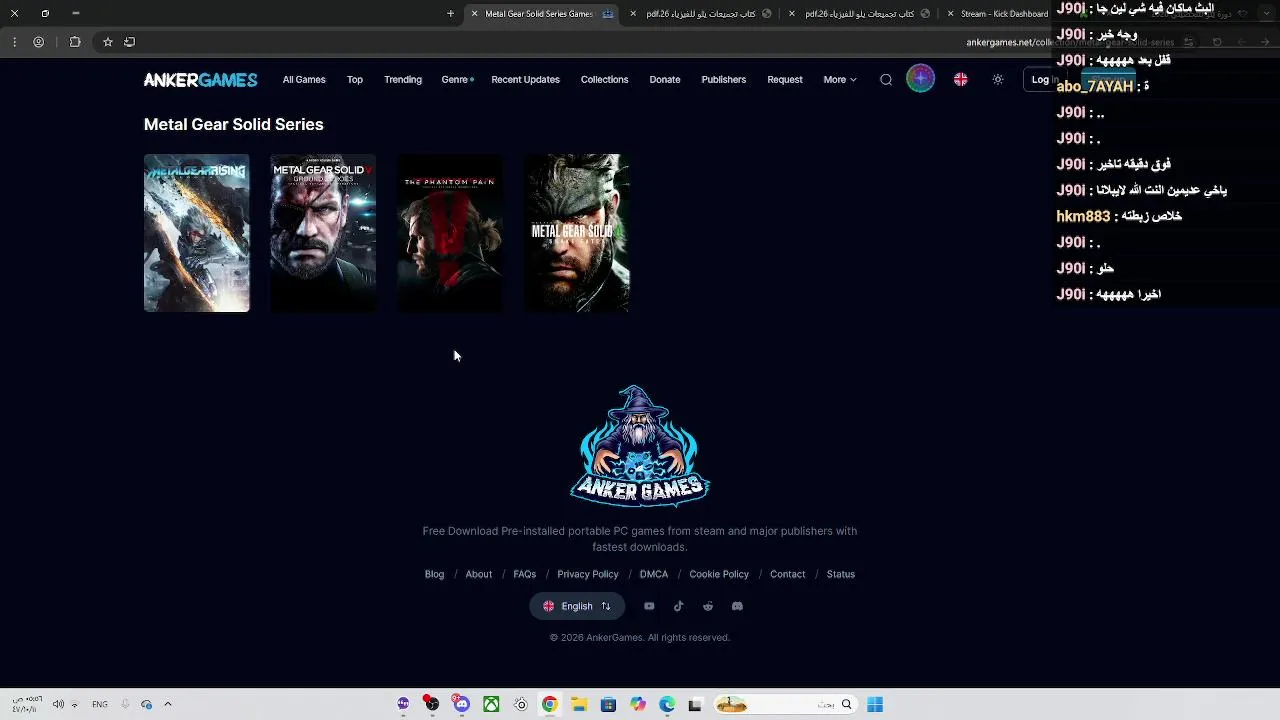Click the purple sparkle circular icon
The height and width of the screenshot is (720, 1280).
(920, 79)
